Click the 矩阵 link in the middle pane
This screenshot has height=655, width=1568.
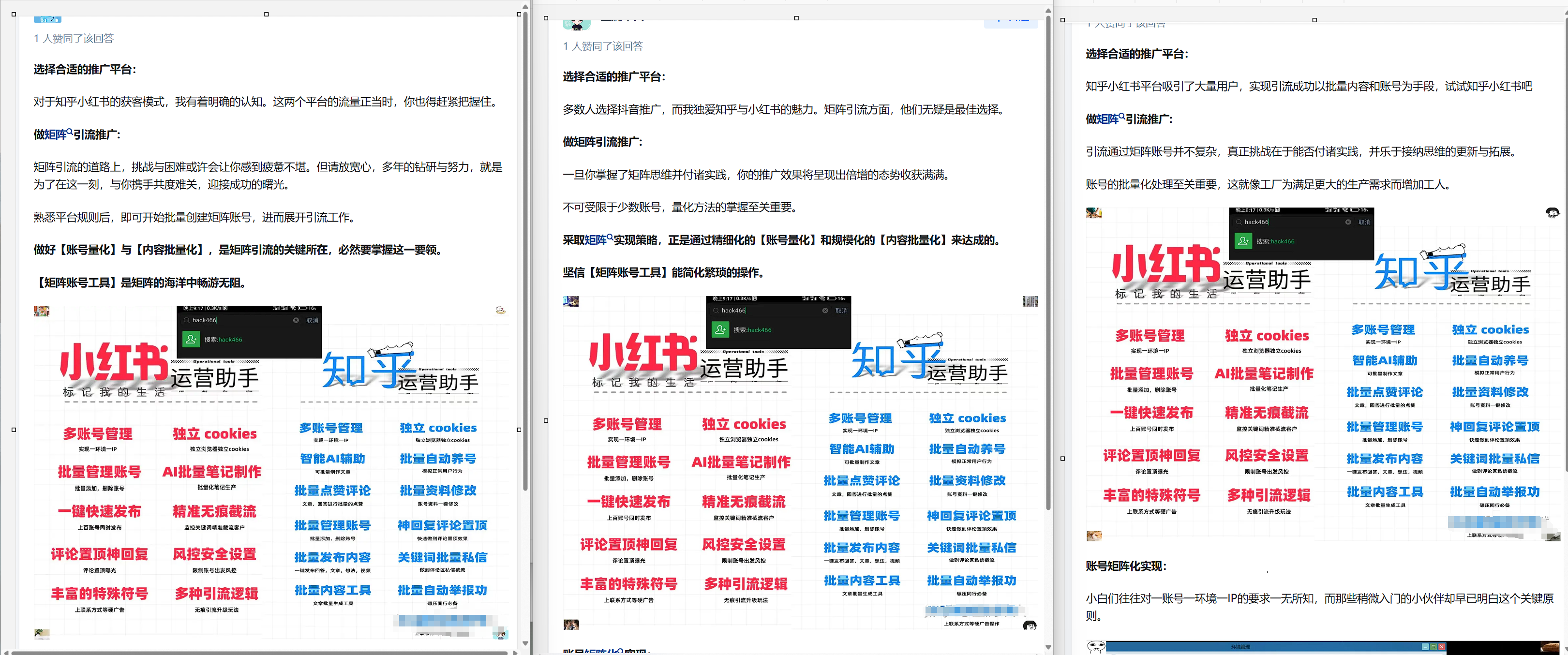click(x=595, y=240)
